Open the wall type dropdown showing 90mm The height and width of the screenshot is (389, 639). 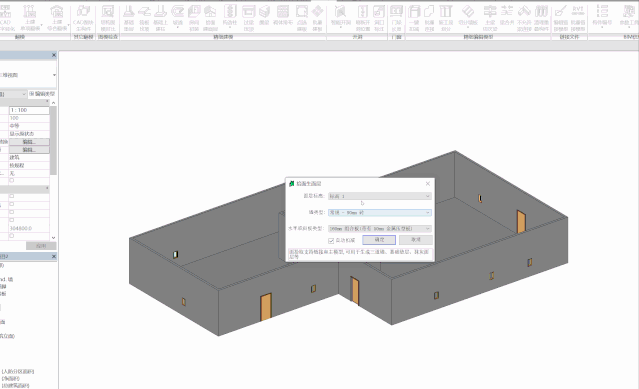[x=379, y=212]
